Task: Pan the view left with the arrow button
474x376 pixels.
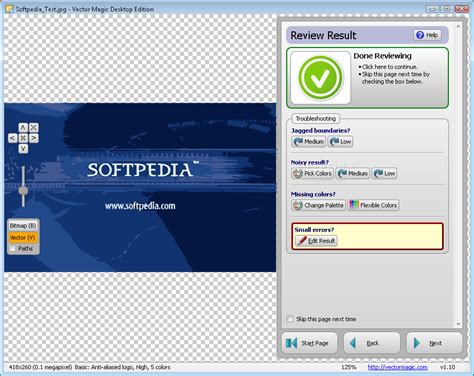Action: (x=13, y=138)
